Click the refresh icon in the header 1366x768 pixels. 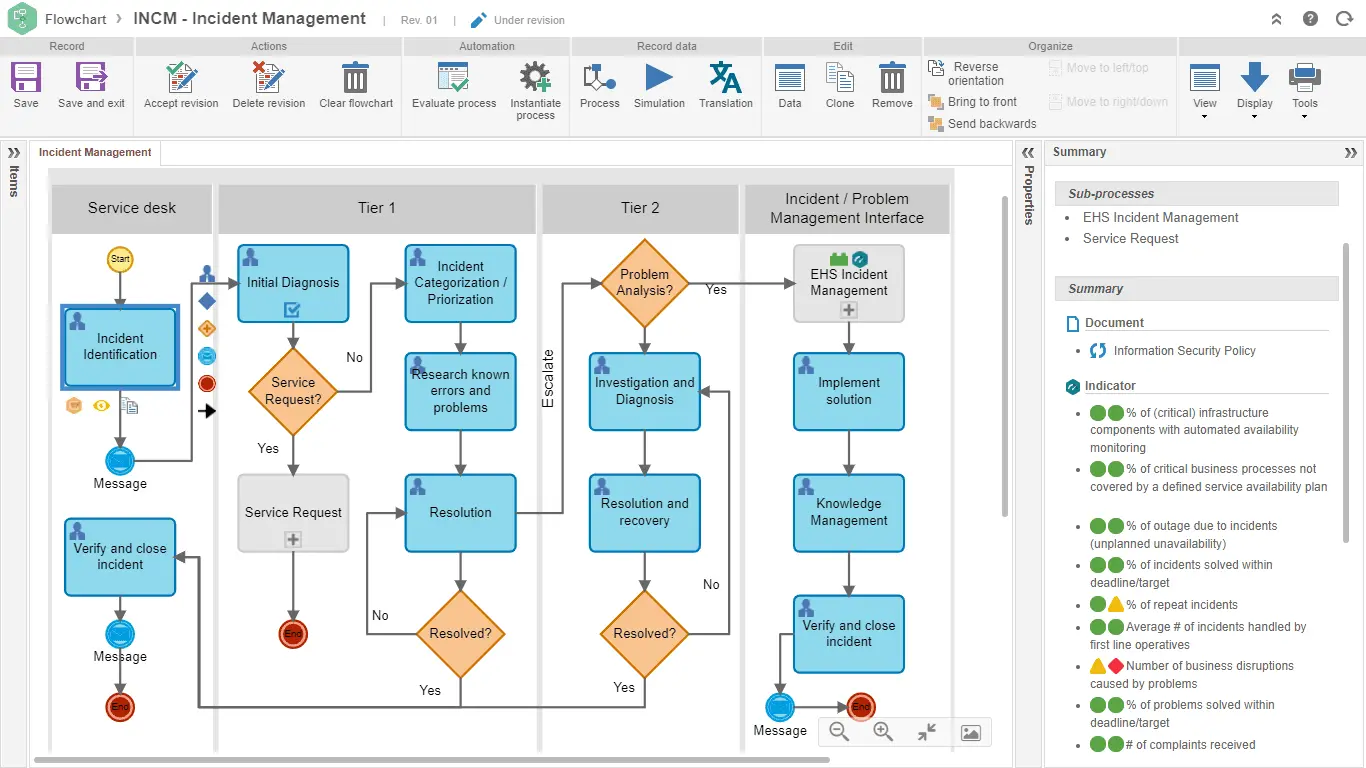pos(1344,19)
